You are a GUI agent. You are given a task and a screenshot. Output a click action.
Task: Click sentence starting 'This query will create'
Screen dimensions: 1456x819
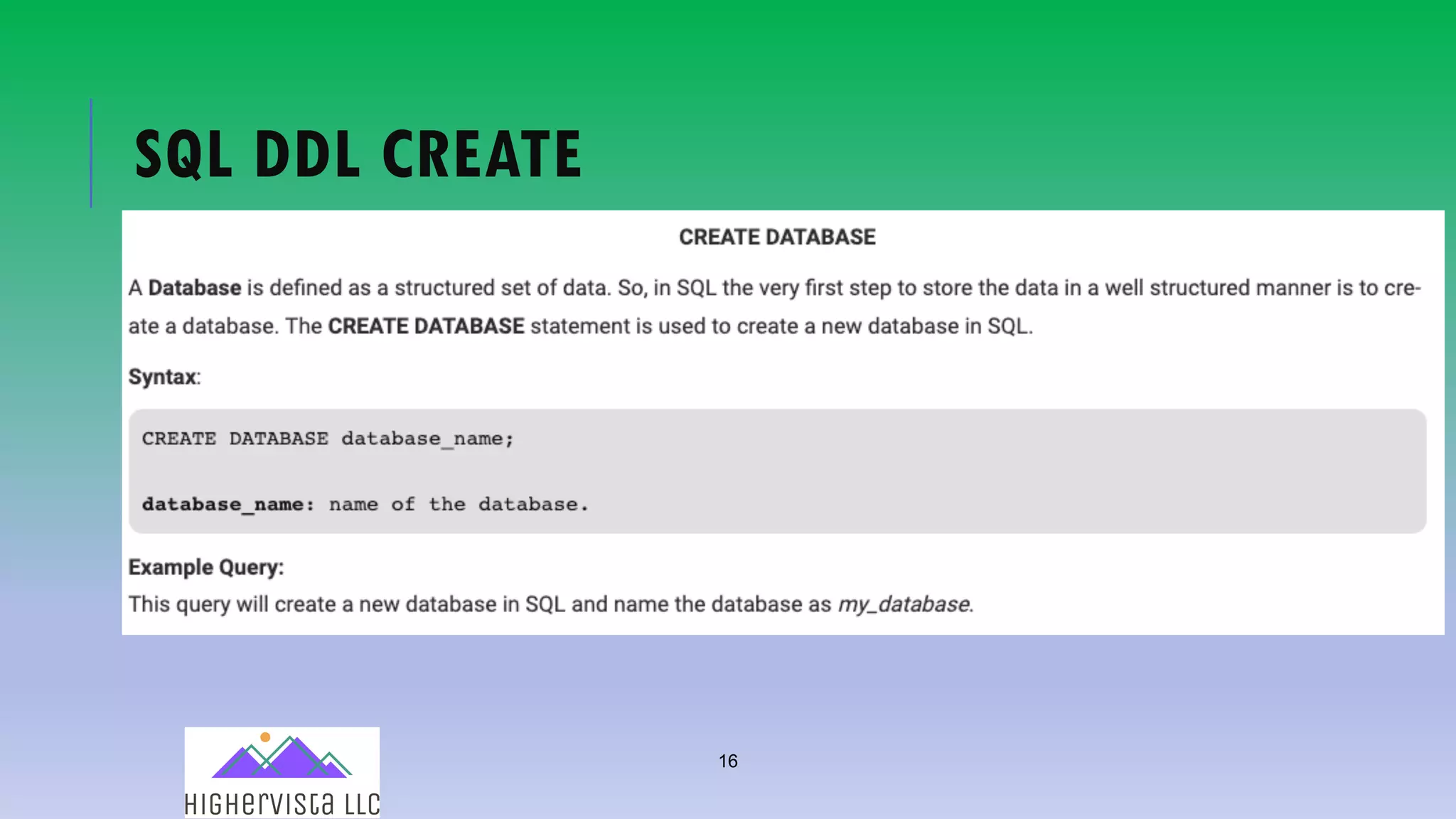click(x=551, y=604)
